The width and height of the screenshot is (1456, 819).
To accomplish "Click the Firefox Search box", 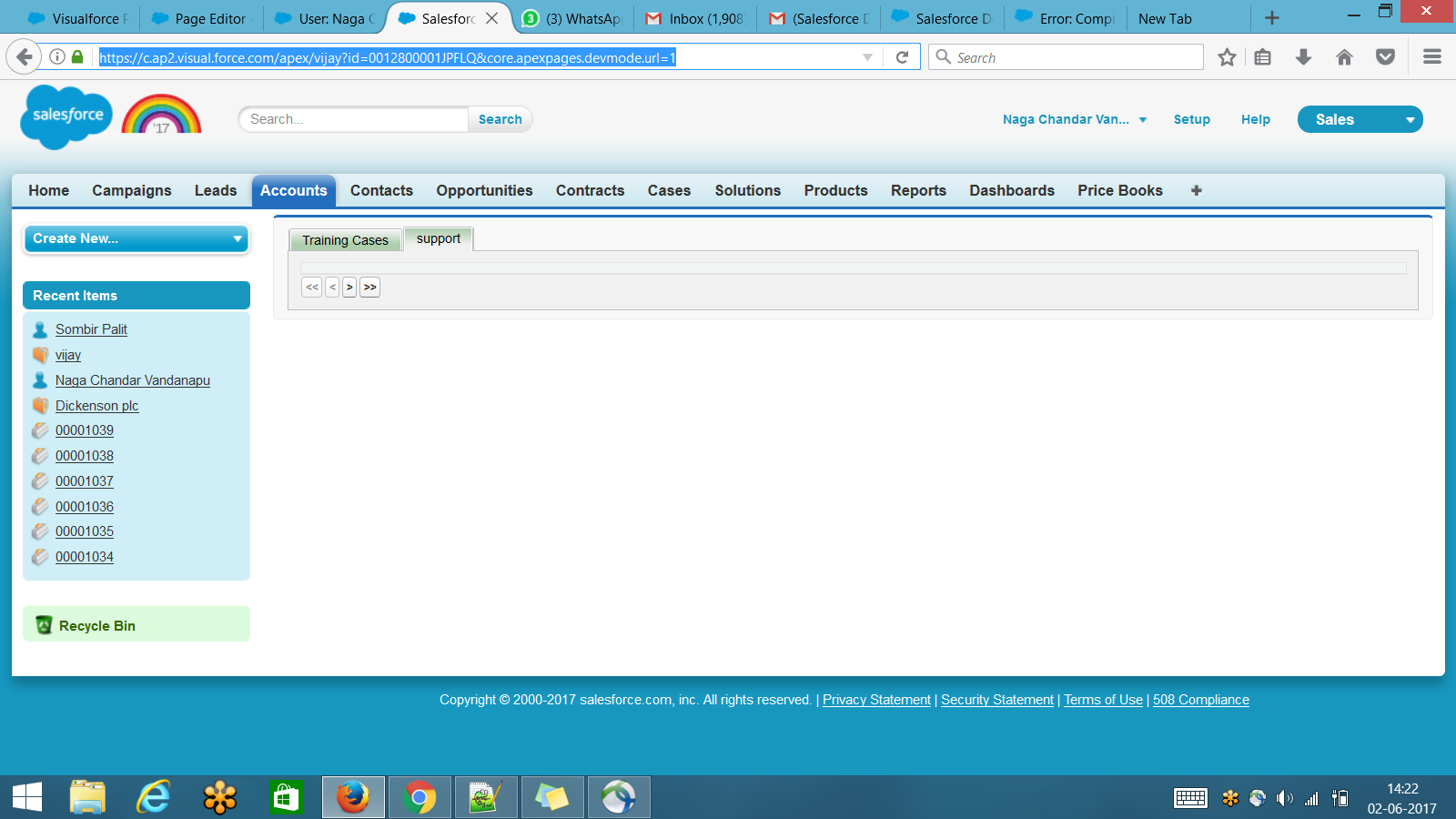I will click(x=1066, y=57).
